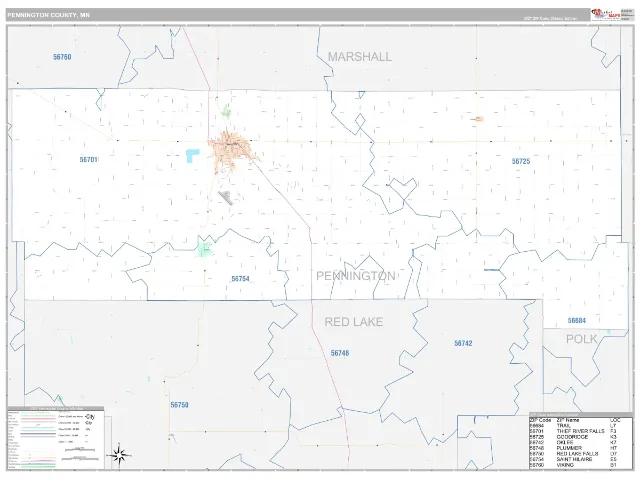Click the Thief River Falls city area
The height and width of the screenshot is (480, 640).
231,150
